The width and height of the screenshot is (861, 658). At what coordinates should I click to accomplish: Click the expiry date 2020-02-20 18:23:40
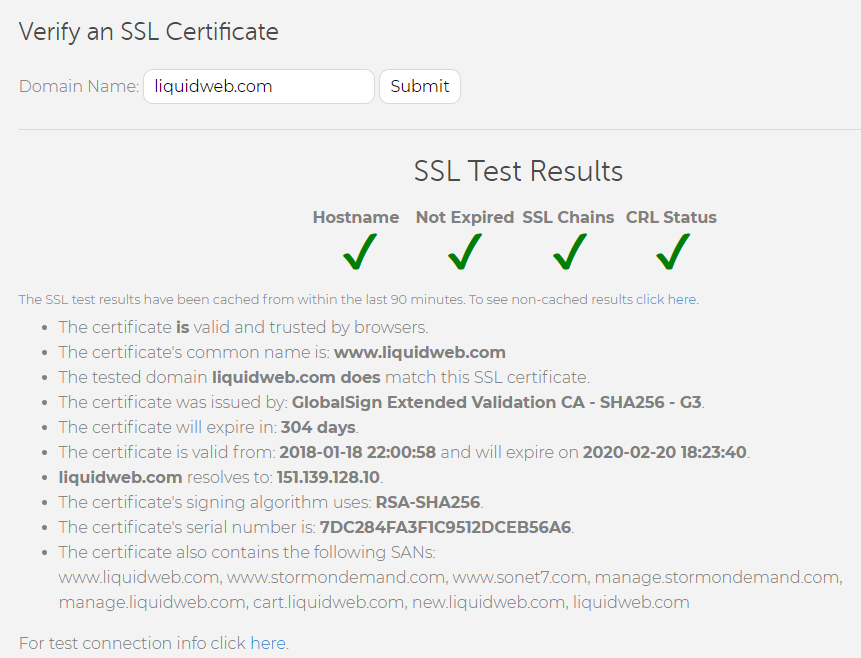664,452
